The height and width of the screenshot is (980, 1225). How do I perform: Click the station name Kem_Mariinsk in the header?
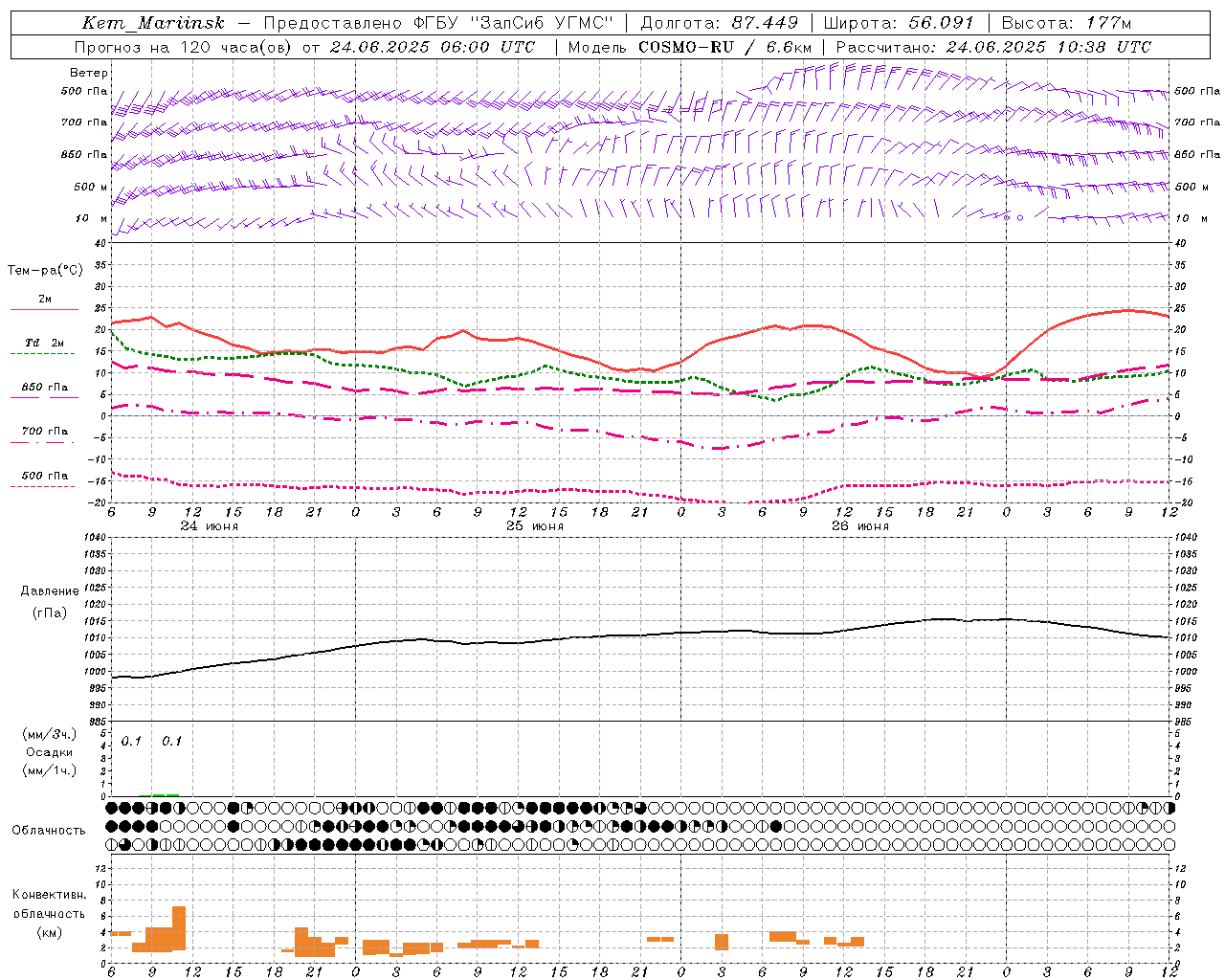[x=153, y=23]
